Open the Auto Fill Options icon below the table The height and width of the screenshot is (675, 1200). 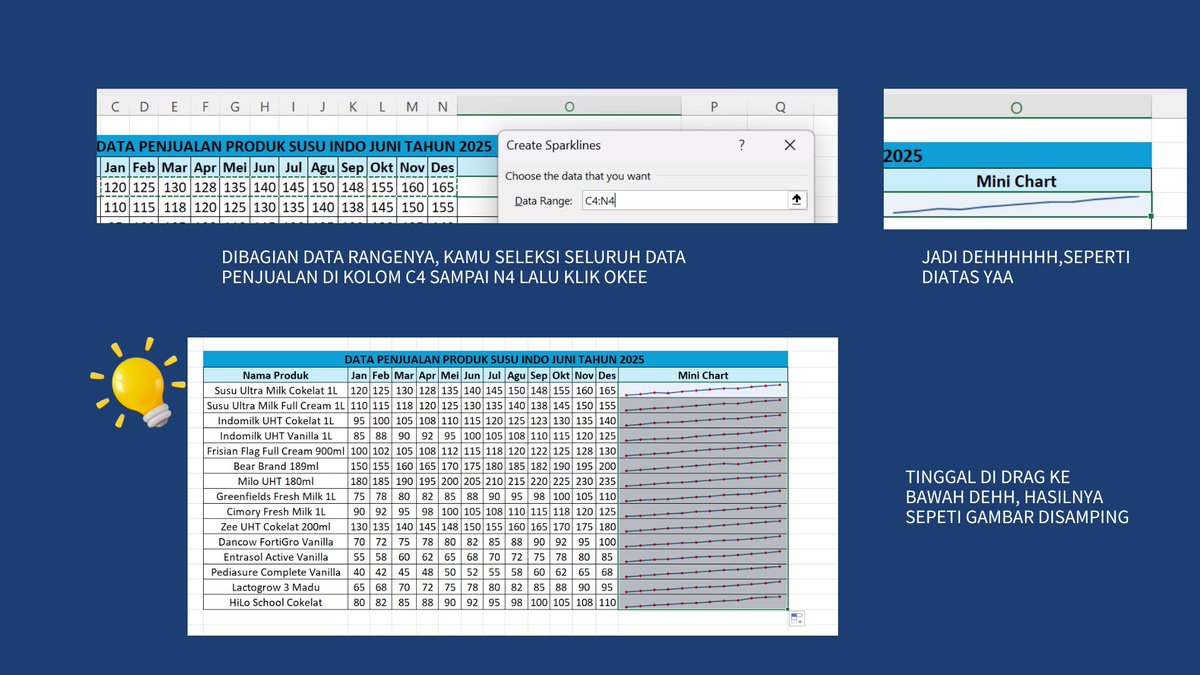(797, 618)
